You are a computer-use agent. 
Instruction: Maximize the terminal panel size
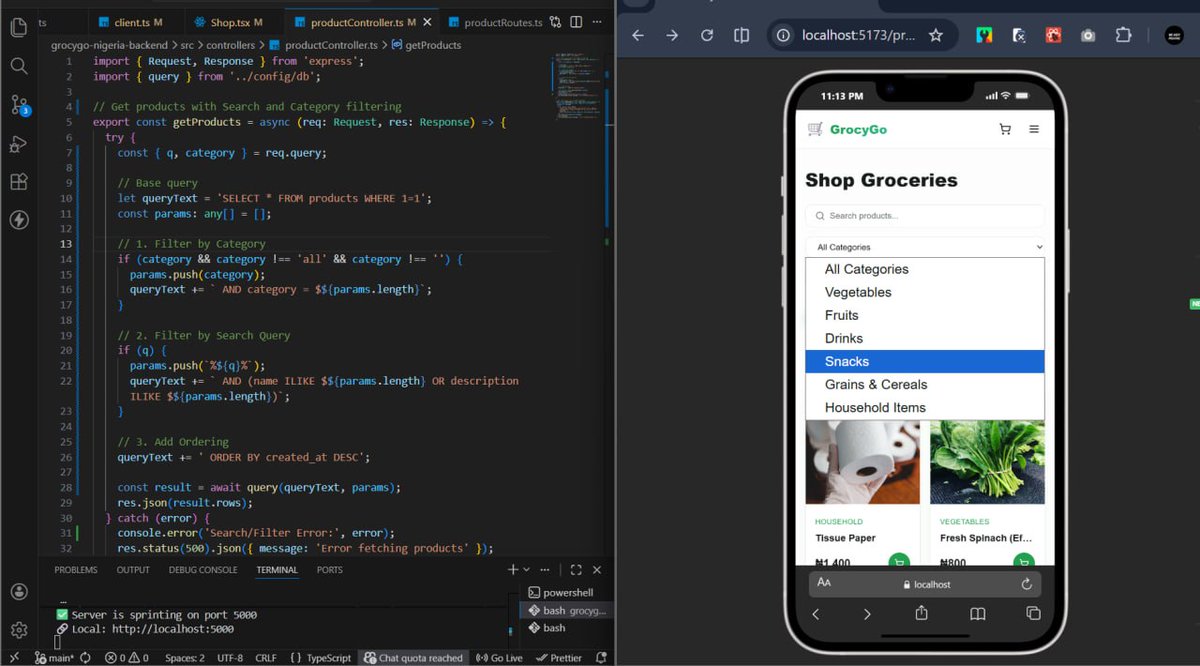pyautogui.click(x=576, y=570)
